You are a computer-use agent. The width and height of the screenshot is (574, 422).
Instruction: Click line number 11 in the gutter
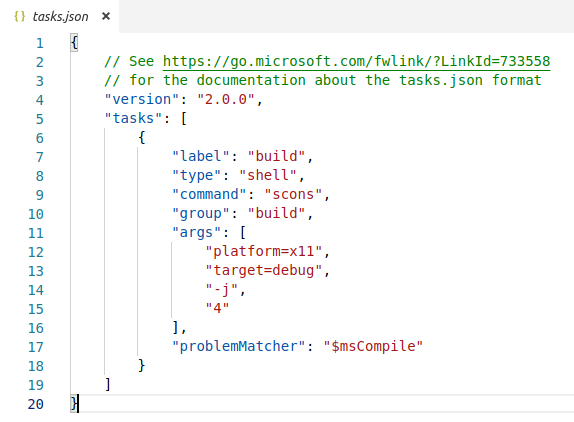tap(36, 233)
